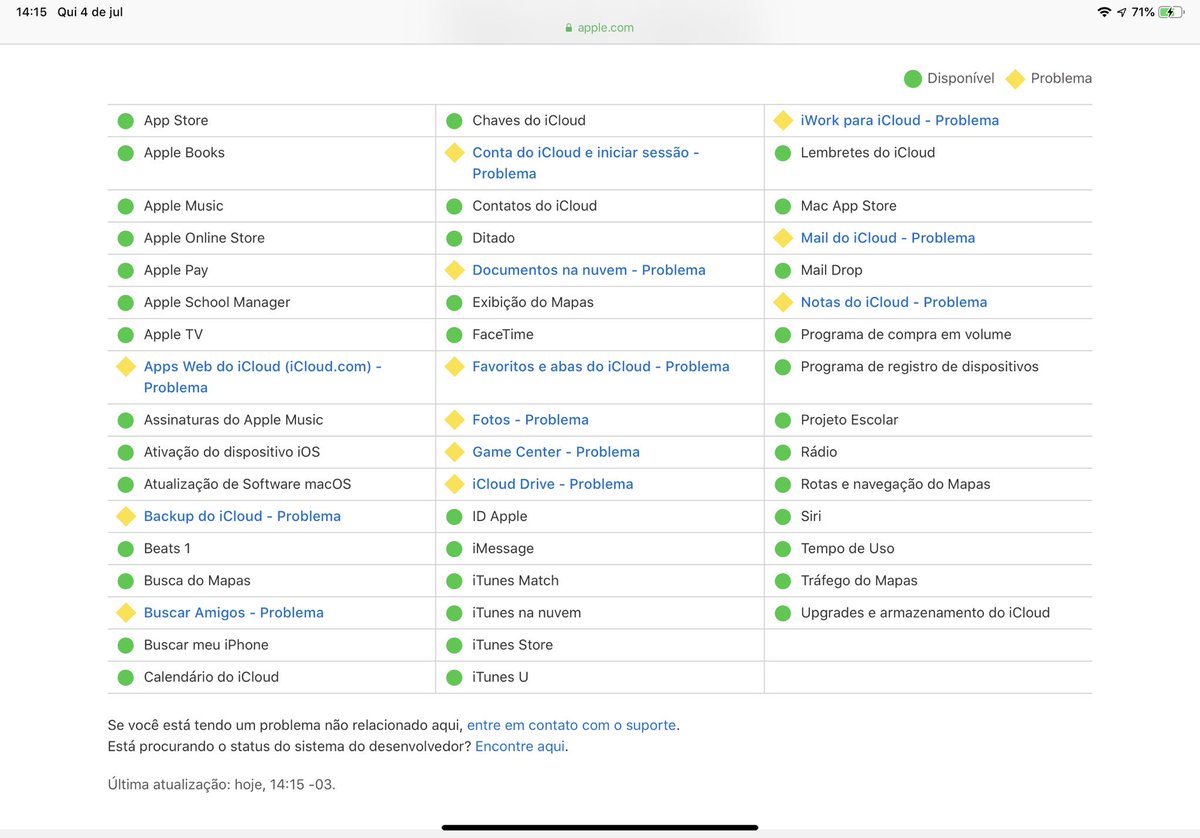Open Favoritos e abas do iCloud link
The width and height of the screenshot is (1200, 838).
[x=601, y=366]
